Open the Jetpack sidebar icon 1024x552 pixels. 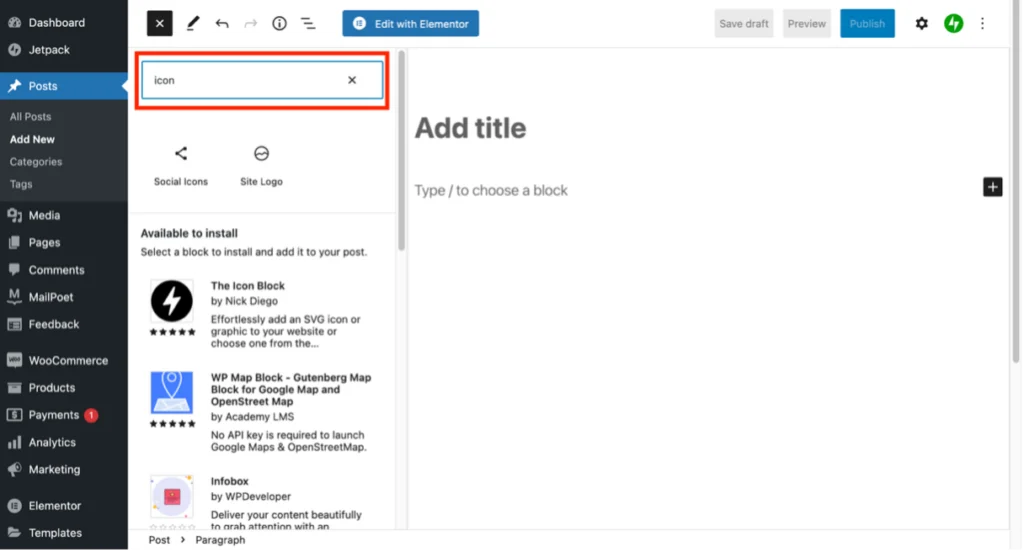pos(953,24)
